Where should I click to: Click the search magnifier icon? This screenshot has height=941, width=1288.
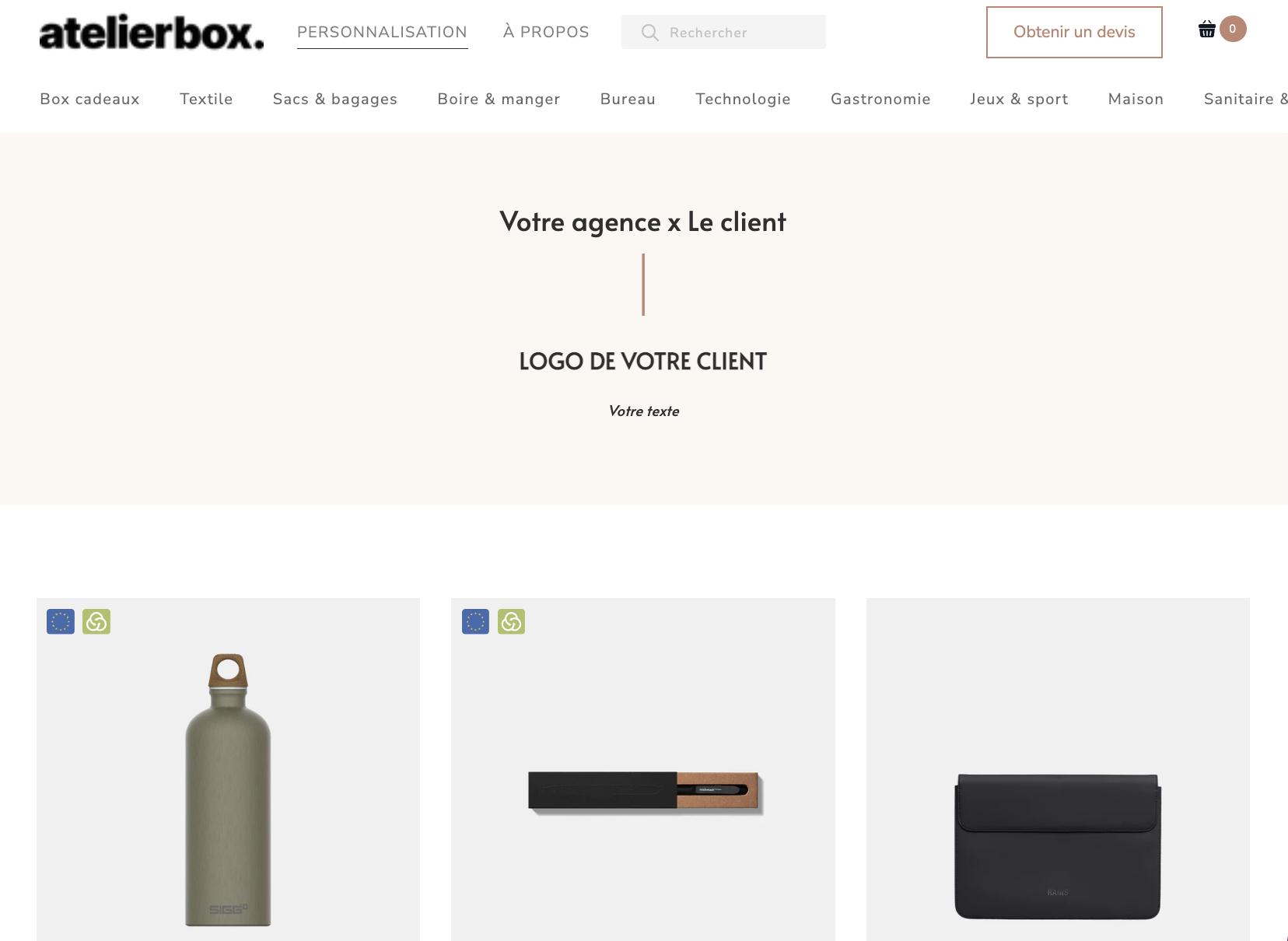coord(649,33)
